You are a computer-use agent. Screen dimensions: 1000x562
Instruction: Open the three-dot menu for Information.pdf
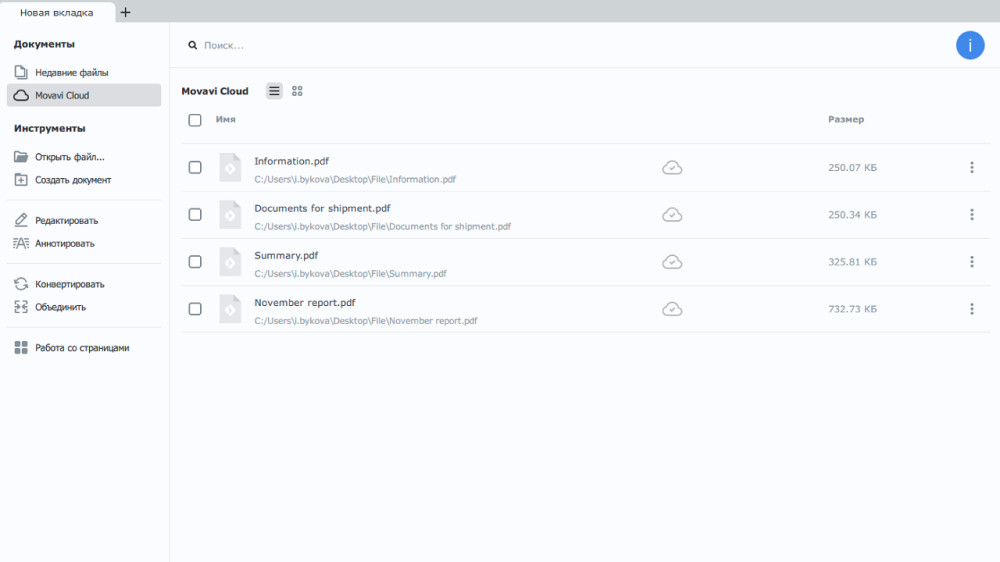click(972, 167)
